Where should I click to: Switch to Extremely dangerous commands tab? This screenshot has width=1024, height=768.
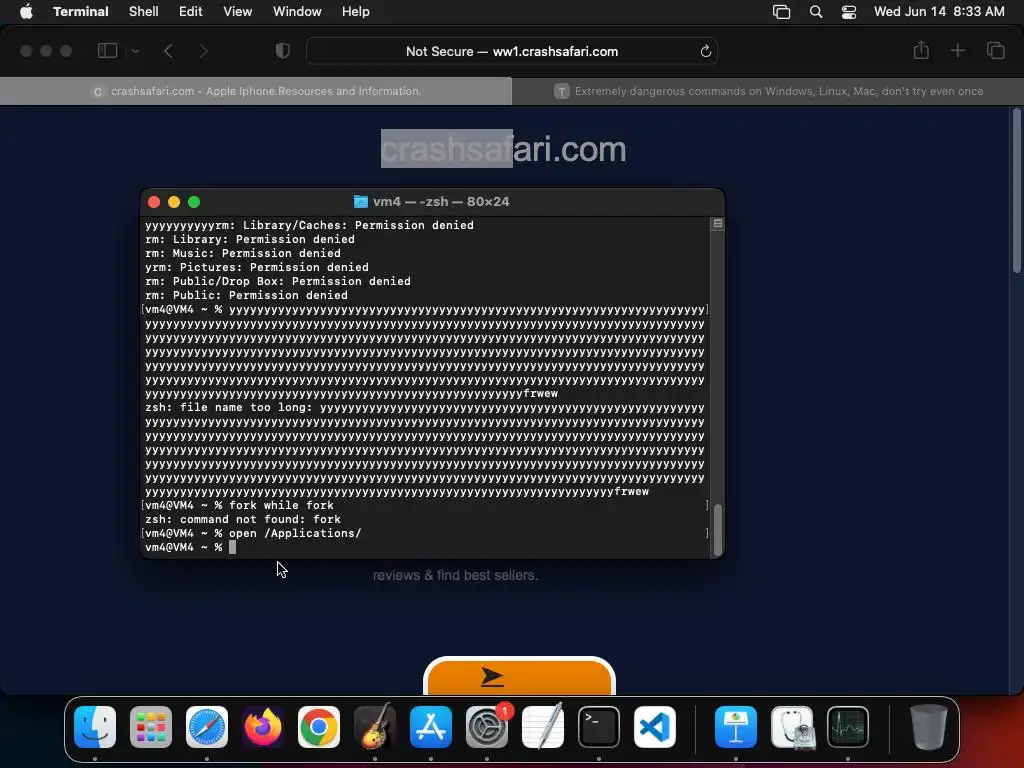768,91
